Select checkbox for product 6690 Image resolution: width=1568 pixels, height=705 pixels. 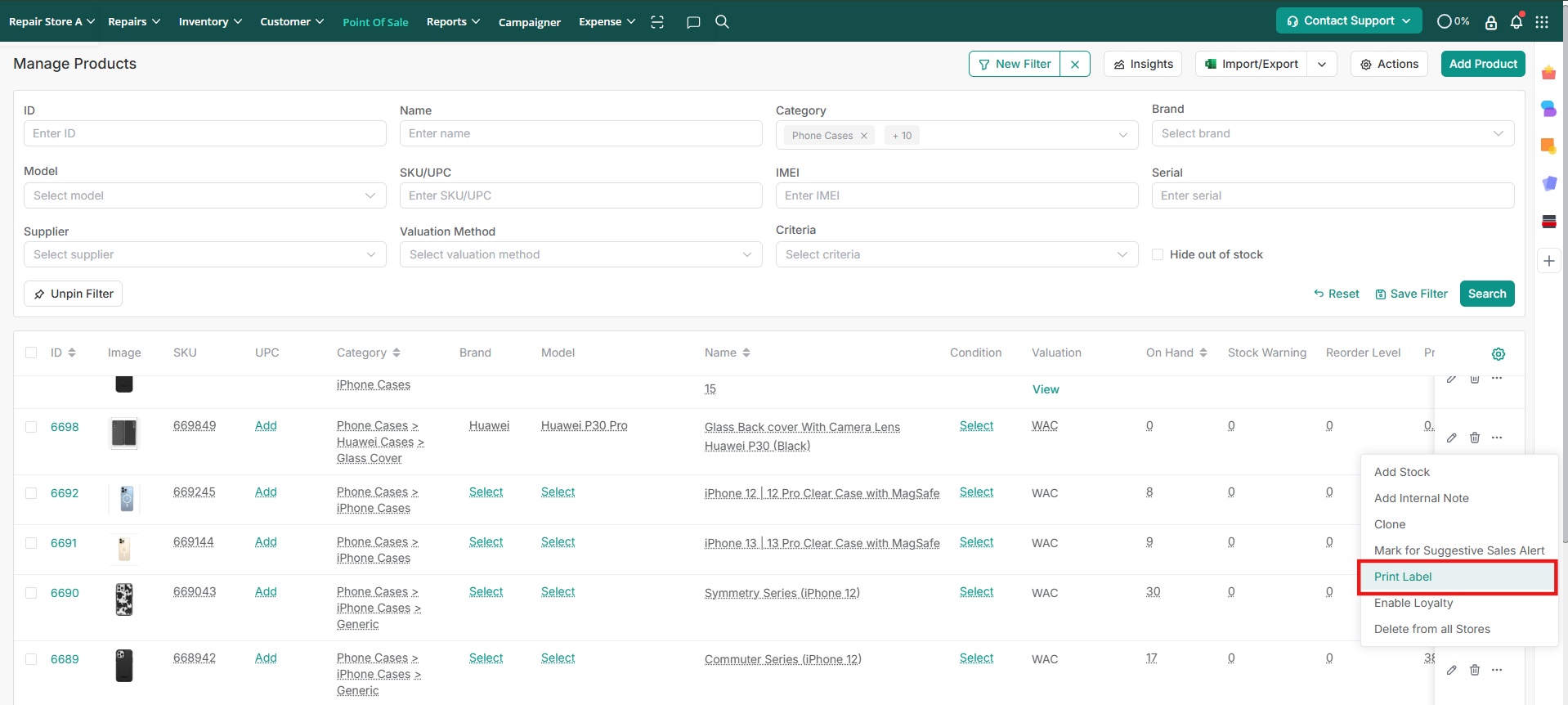tap(31, 593)
